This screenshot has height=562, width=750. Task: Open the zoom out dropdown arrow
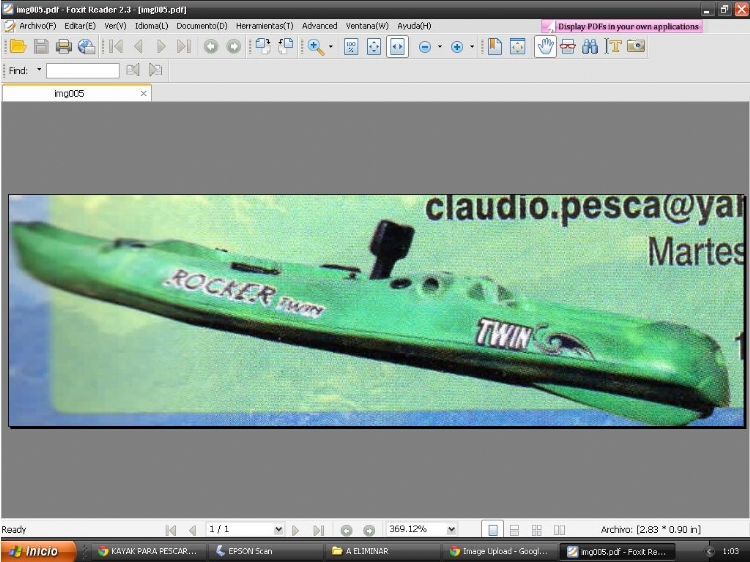(x=440, y=47)
